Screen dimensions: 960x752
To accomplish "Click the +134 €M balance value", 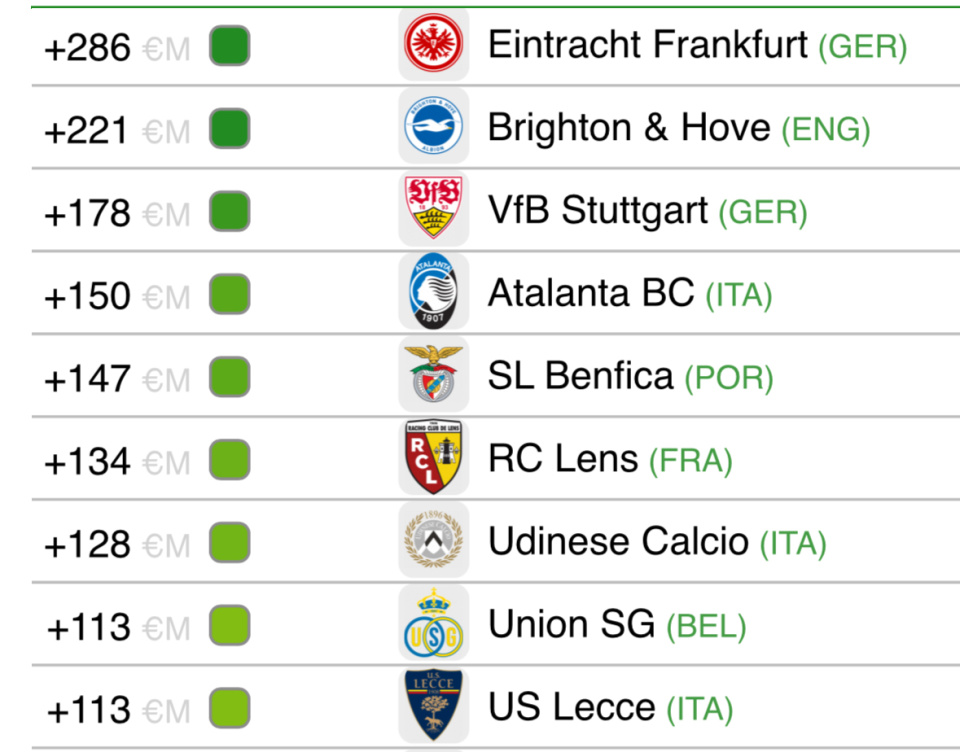I will point(116,462).
